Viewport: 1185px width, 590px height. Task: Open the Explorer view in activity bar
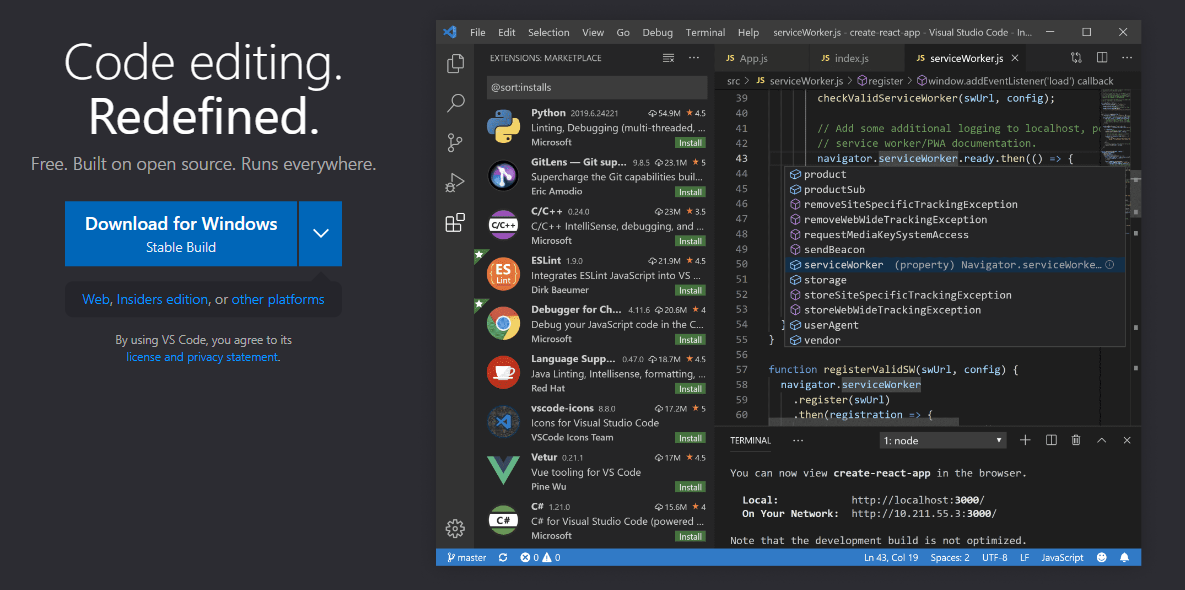(x=456, y=63)
